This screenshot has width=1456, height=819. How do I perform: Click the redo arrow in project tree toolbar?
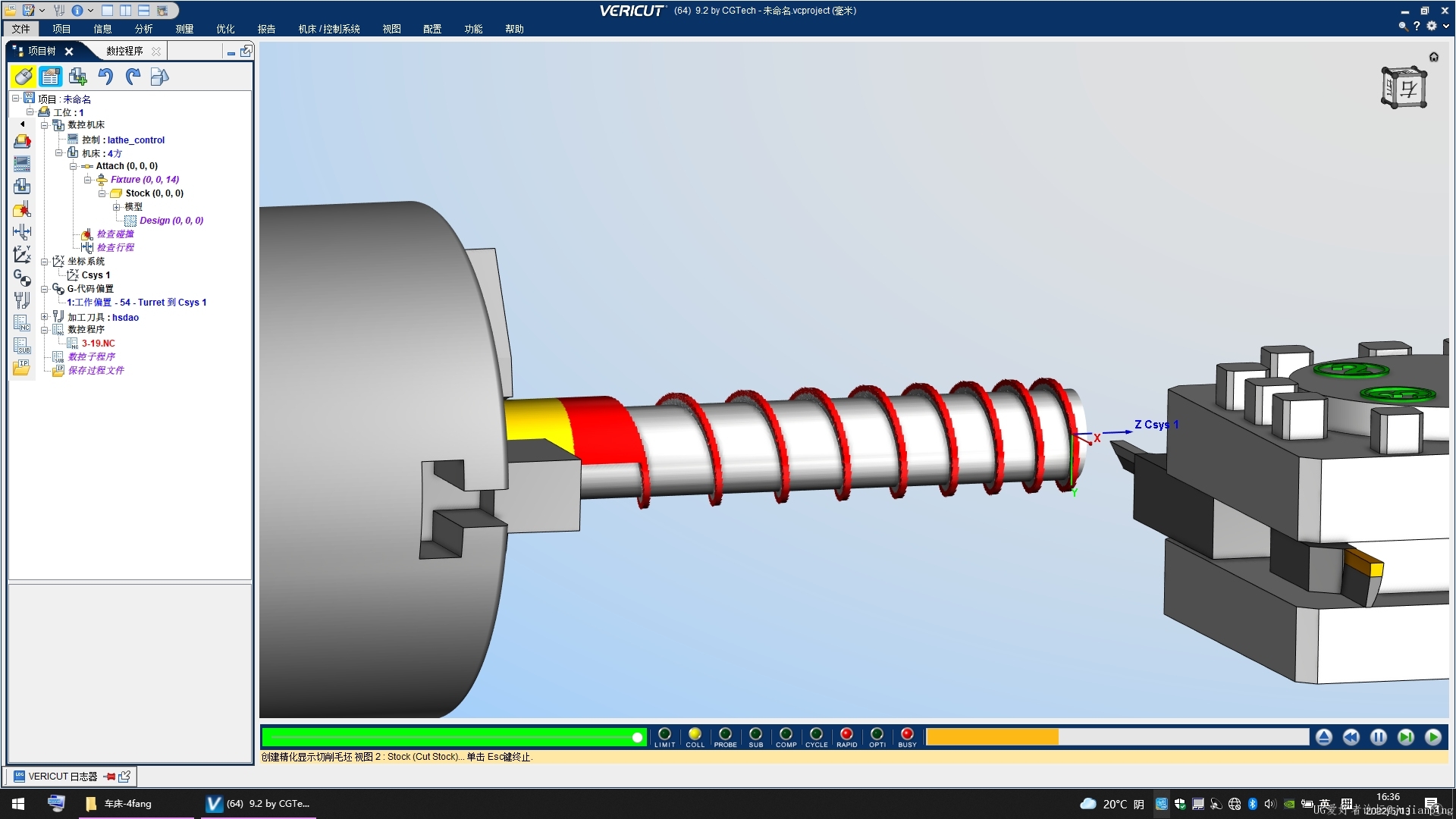pos(133,77)
